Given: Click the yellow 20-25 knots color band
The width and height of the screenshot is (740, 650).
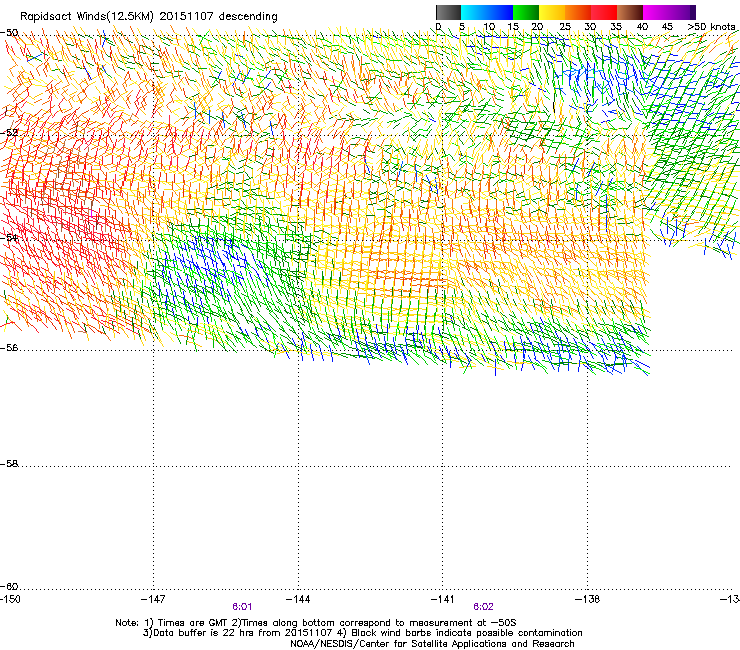Looking at the screenshot, I should click(x=552, y=12).
